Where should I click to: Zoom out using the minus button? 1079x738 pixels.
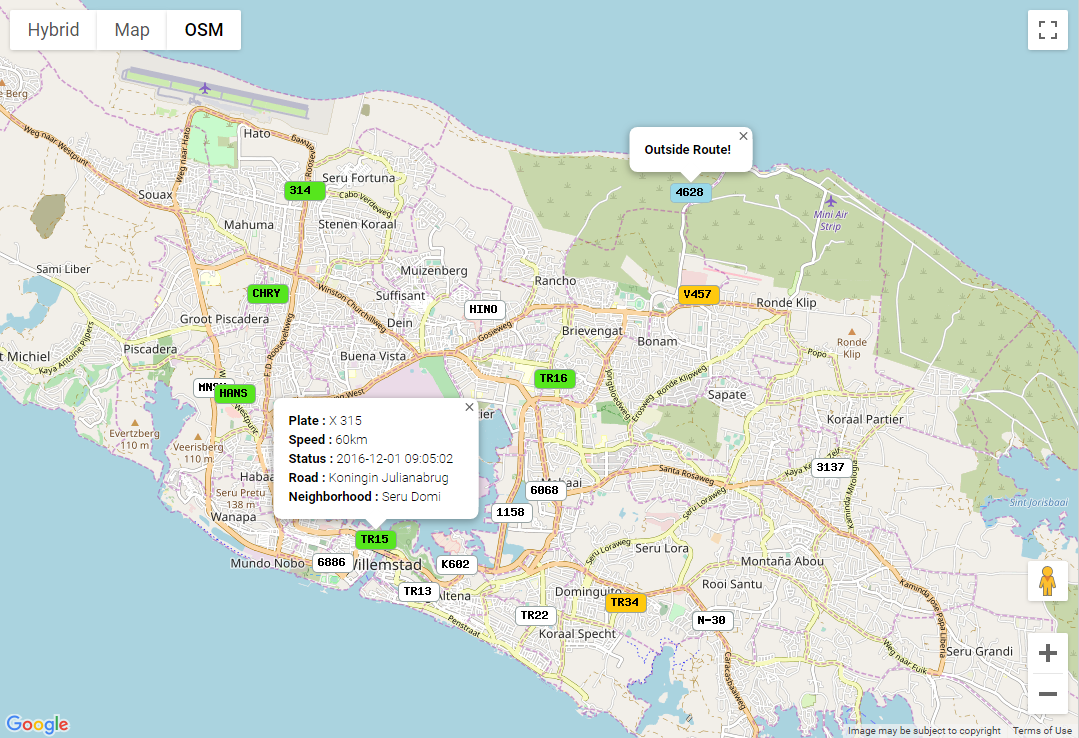pos(1048,694)
